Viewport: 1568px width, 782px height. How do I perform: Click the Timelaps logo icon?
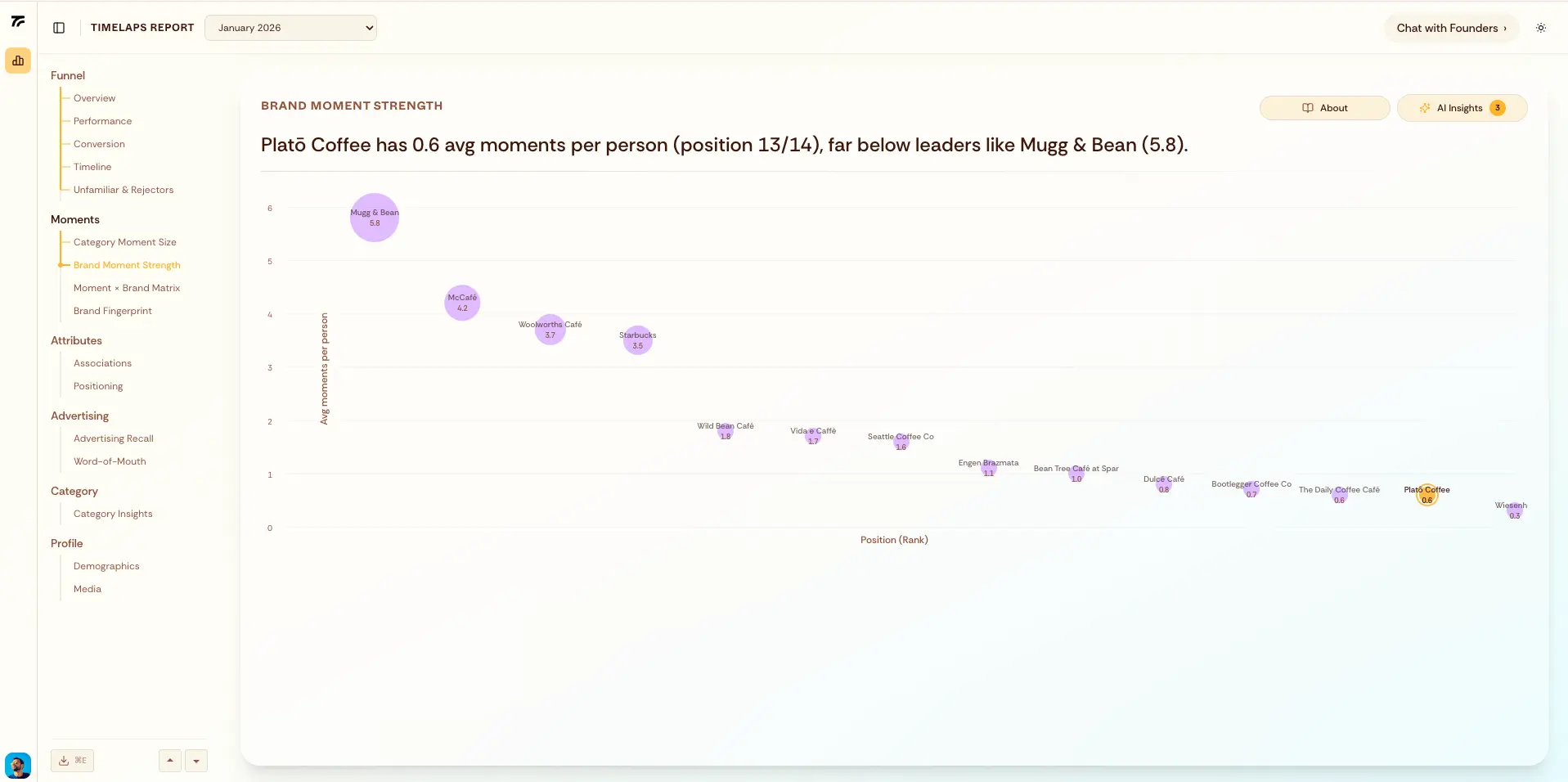(18, 22)
